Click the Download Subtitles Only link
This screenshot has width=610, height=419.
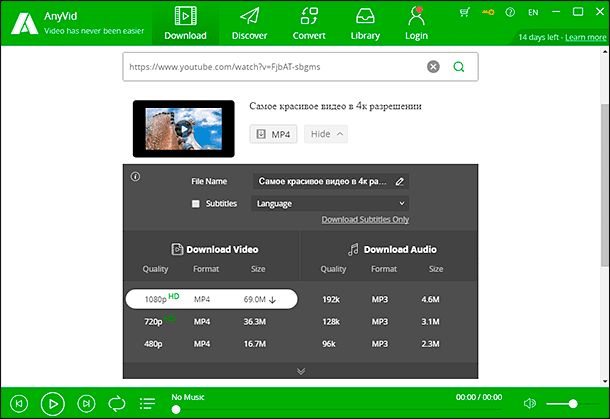coord(365,220)
